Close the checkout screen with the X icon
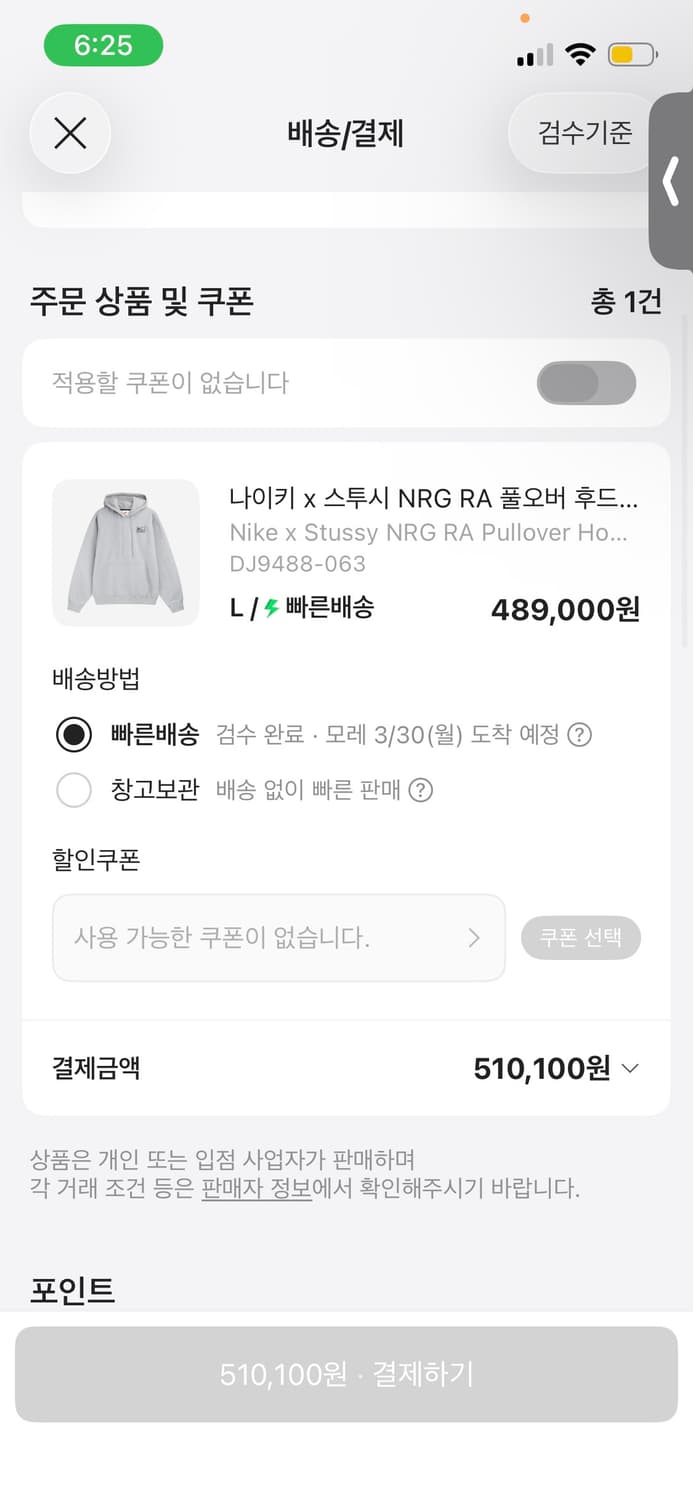Viewport: 693px width, 1500px height. (x=70, y=133)
